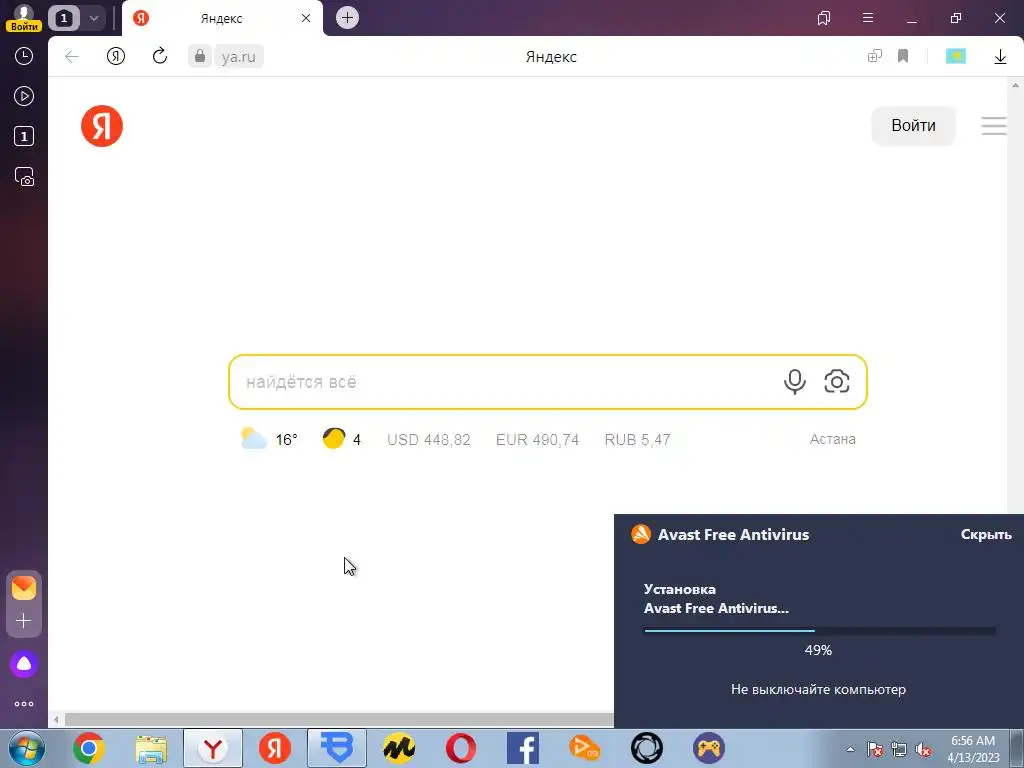Launch Alice voice assistant in sidebar

24,664
